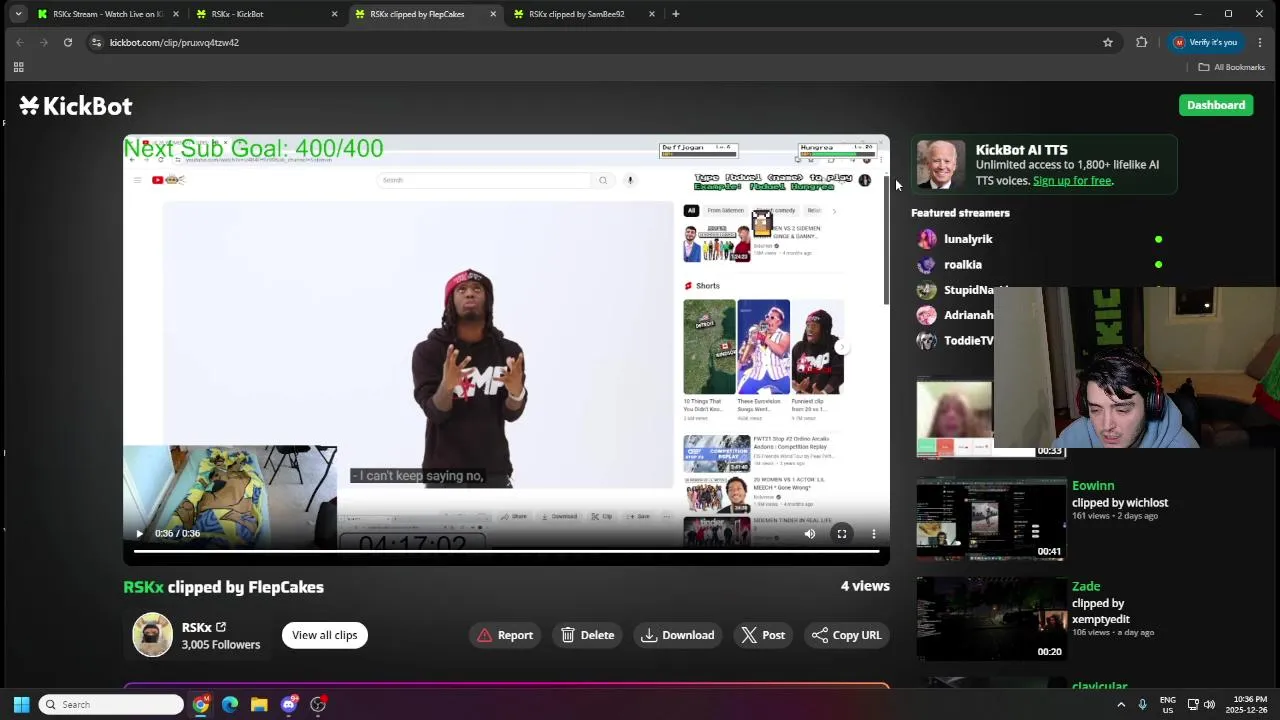1280x720 pixels.
Task: Switch to the RSKx - KickBot tab
Action: 265,14
